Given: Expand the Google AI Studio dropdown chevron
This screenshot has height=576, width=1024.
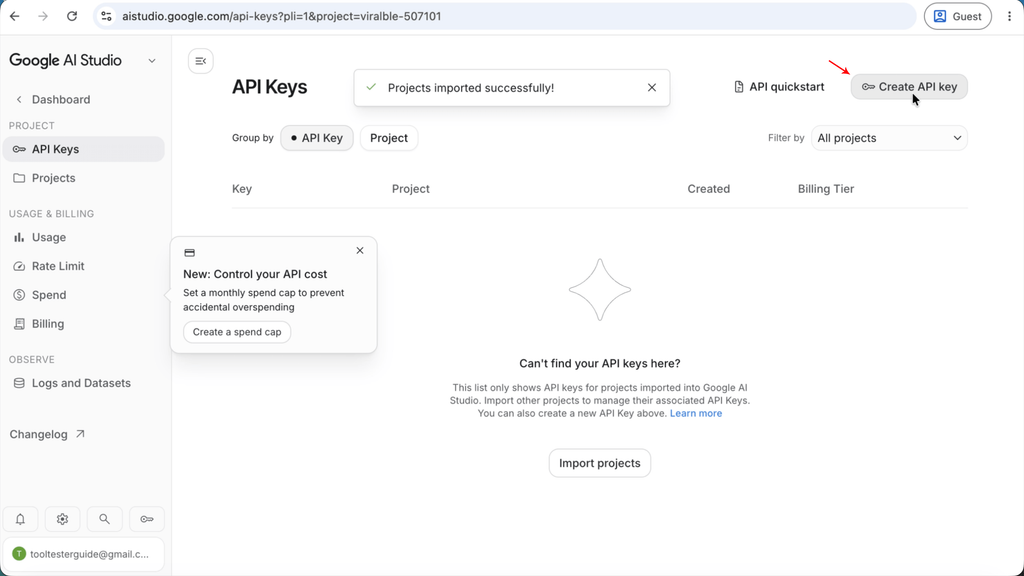Looking at the screenshot, I should [x=152, y=61].
